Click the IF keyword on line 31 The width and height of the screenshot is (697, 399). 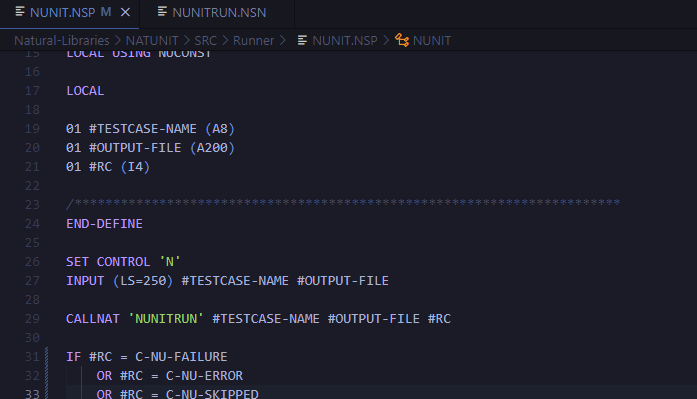(x=73, y=356)
